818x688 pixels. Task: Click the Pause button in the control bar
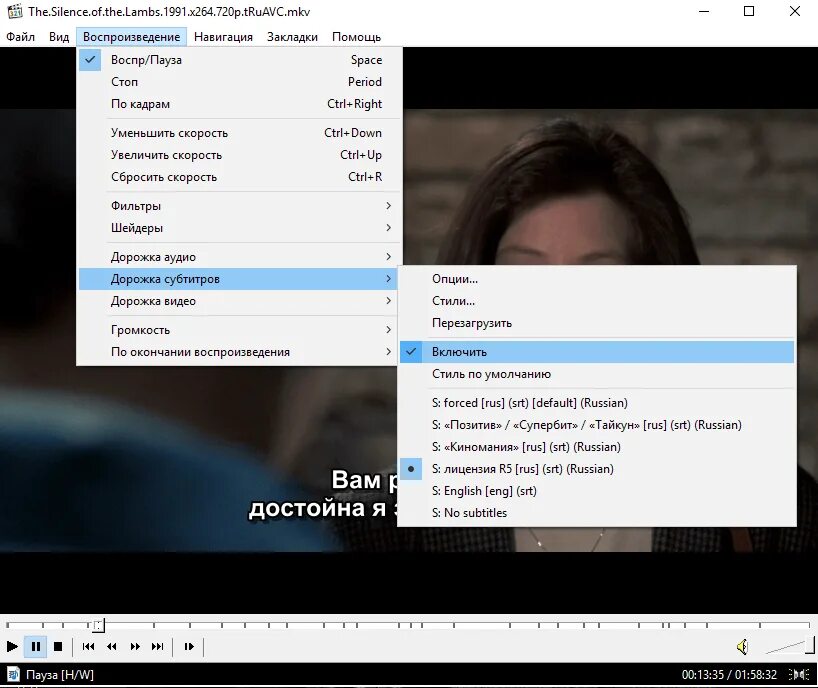35,647
